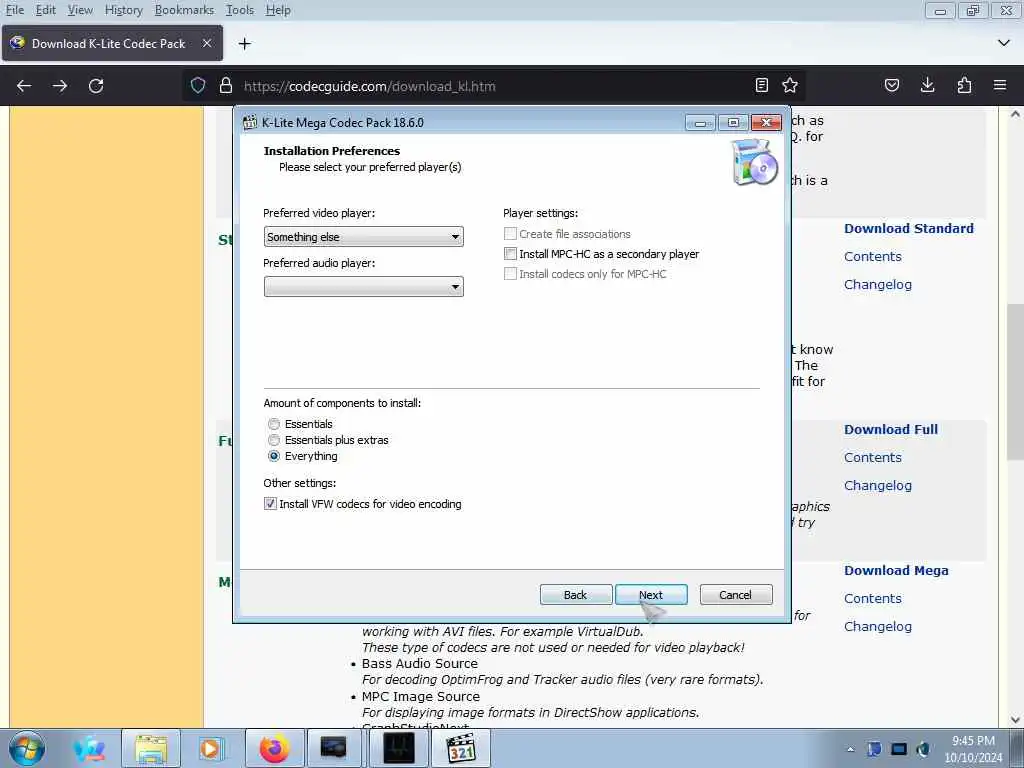The height and width of the screenshot is (768, 1024).
Task: Open the Bookmarks menu
Action: click(184, 10)
